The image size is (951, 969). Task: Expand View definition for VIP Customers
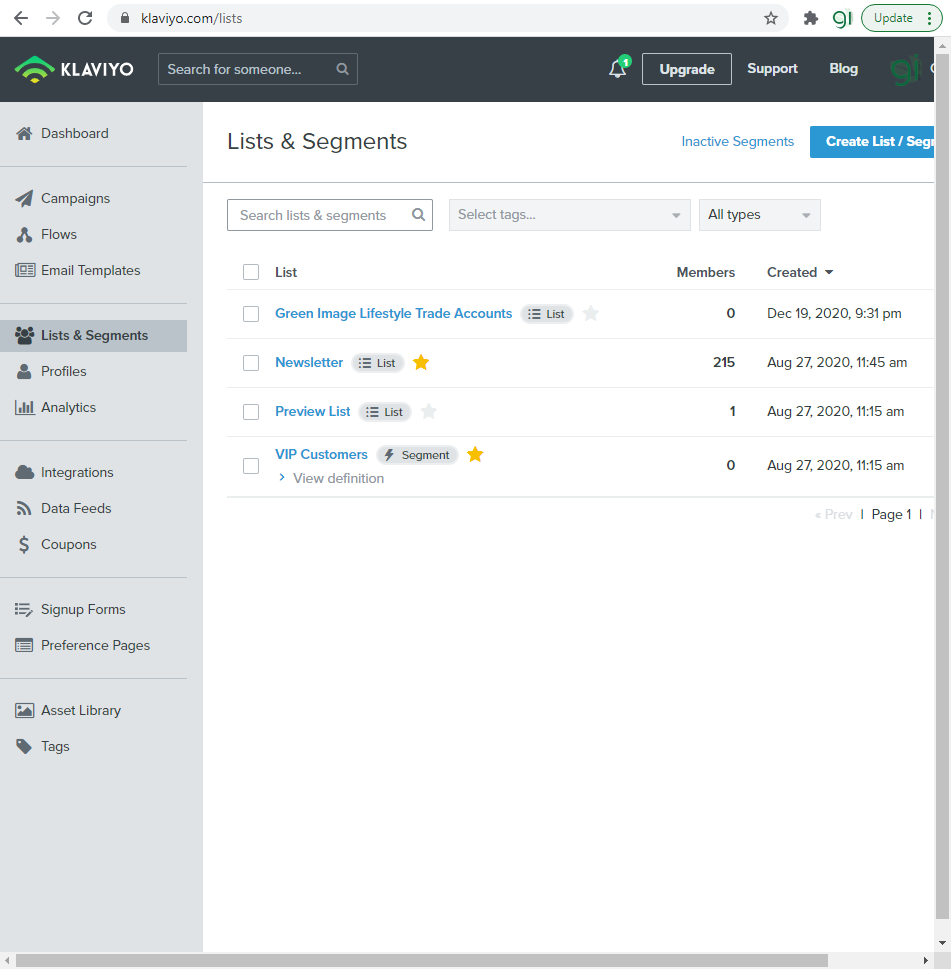point(331,478)
